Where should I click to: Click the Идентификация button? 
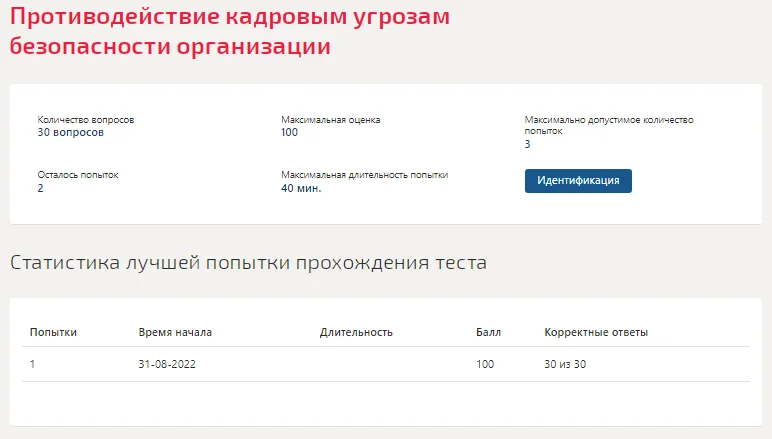pos(578,181)
